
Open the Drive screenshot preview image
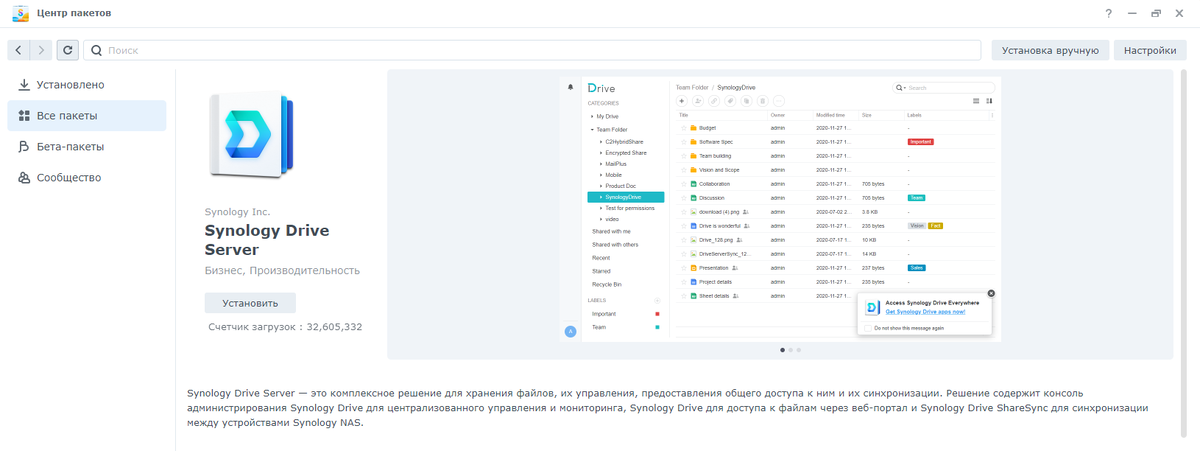click(x=780, y=207)
